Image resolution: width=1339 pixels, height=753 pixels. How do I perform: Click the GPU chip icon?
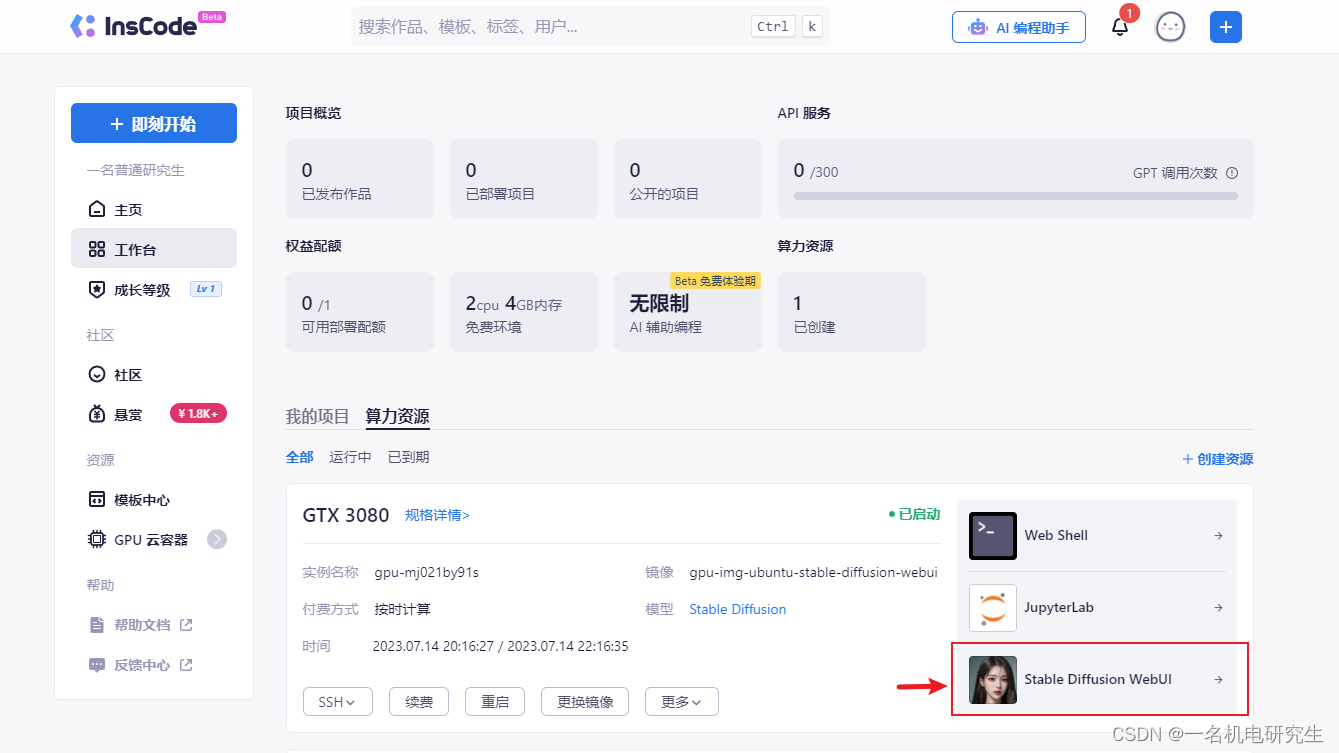97,539
